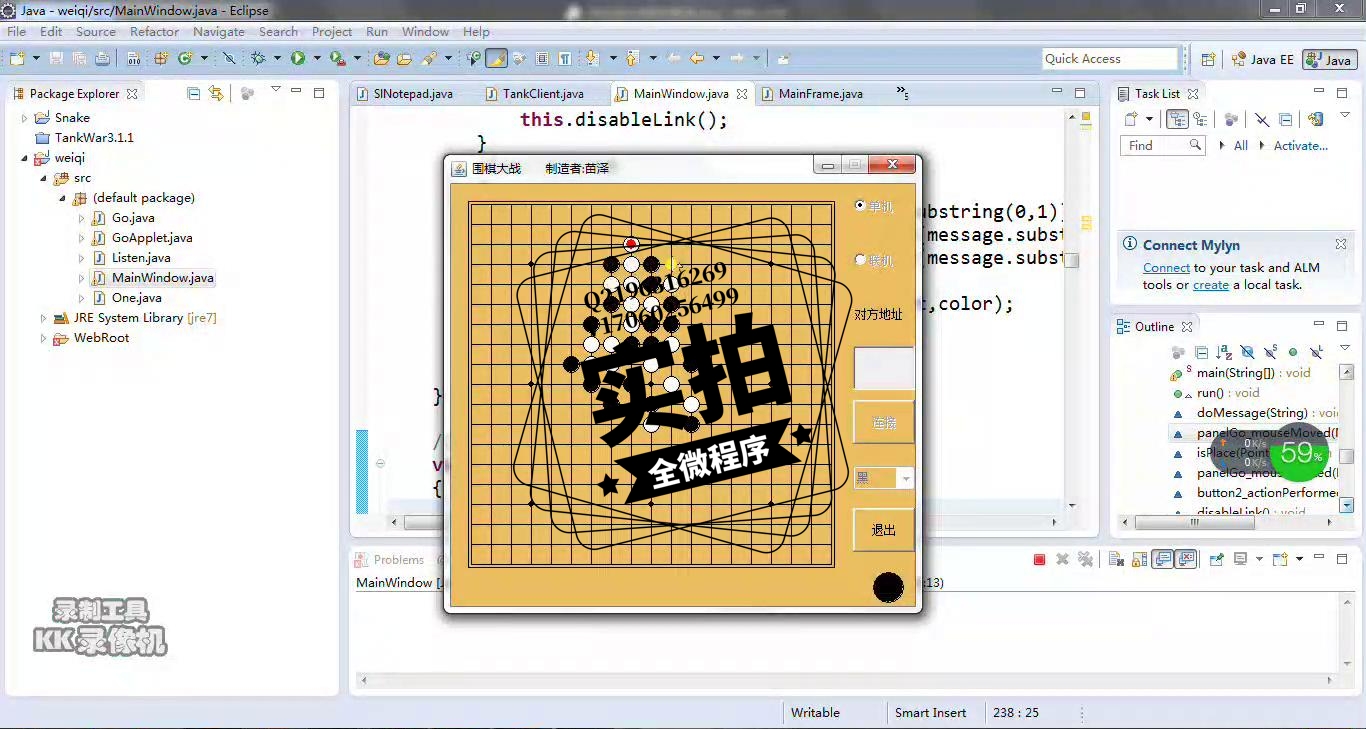Click the Terminate red square in Console
Image resolution: width=1366 pixels, height=729 pixels.
point(1040,560)
